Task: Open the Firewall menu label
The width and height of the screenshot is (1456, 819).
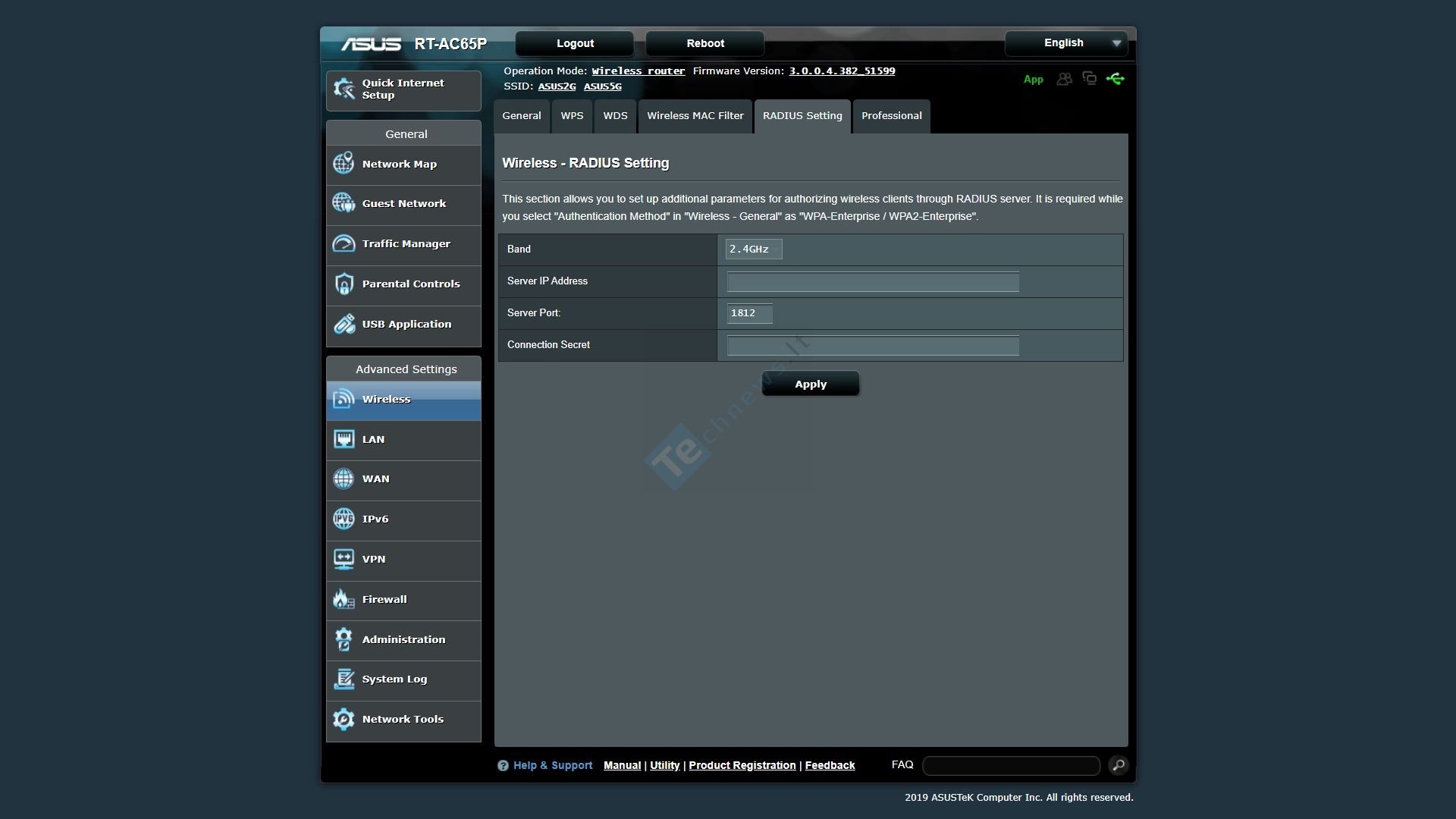Action: click(x=384, y=599)
